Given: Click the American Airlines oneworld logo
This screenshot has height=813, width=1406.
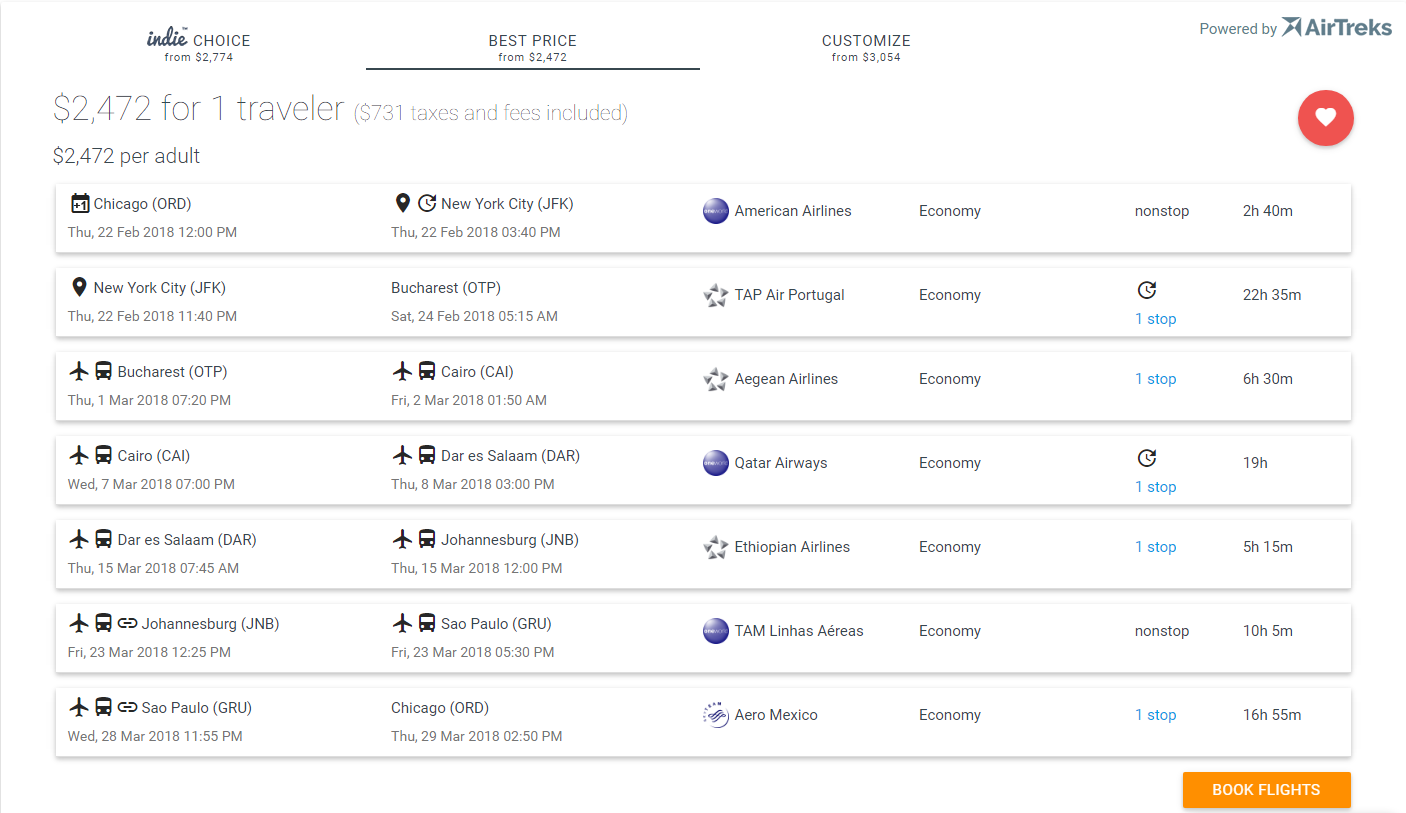Looking at the screenshot, I should [716, 211].
